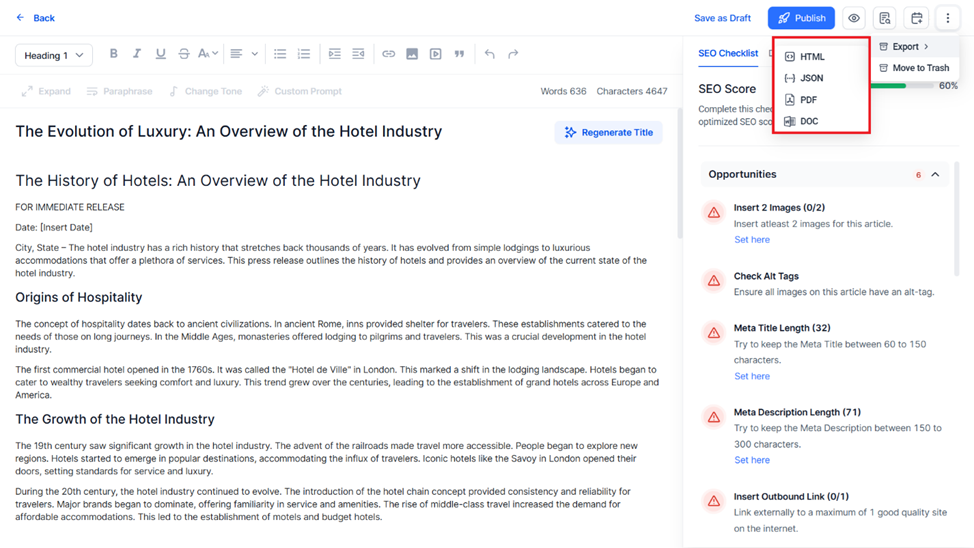Click Set here under Insert 2 Images
The width and height of the screenshot is (974, 548).
point(752,240)
